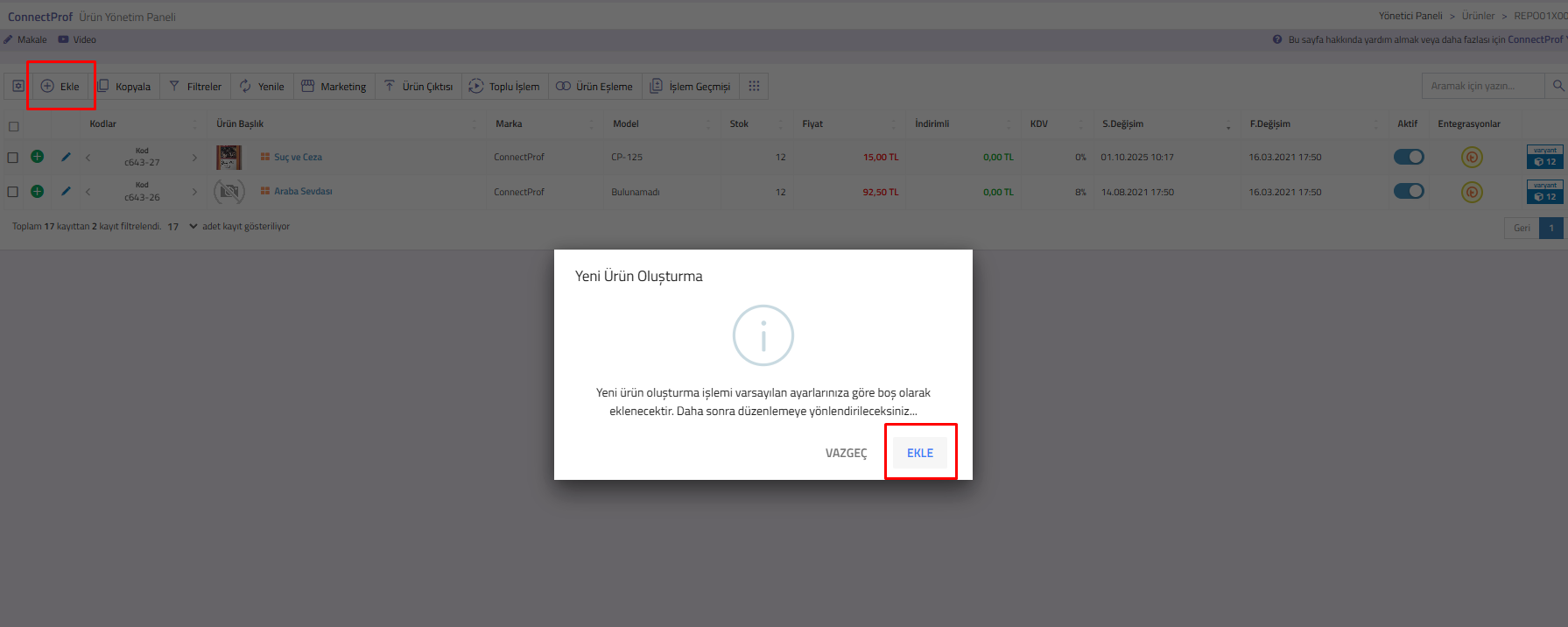Click the 15,00 TL price cell
Viewport: 1568px width, 627px height.
pyautogui.click(x=881, y=158)
